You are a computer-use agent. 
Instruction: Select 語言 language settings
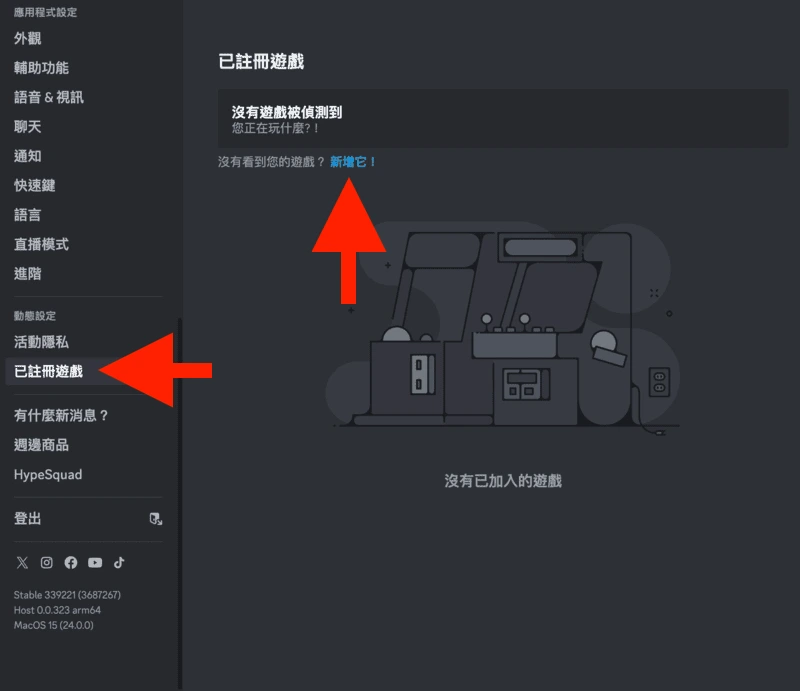[28, 215]
